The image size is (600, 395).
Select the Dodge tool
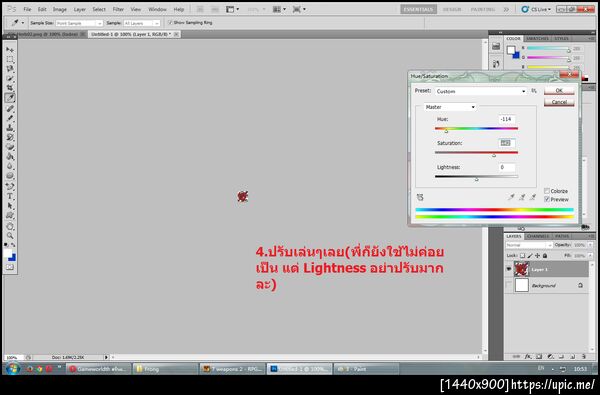10,176
